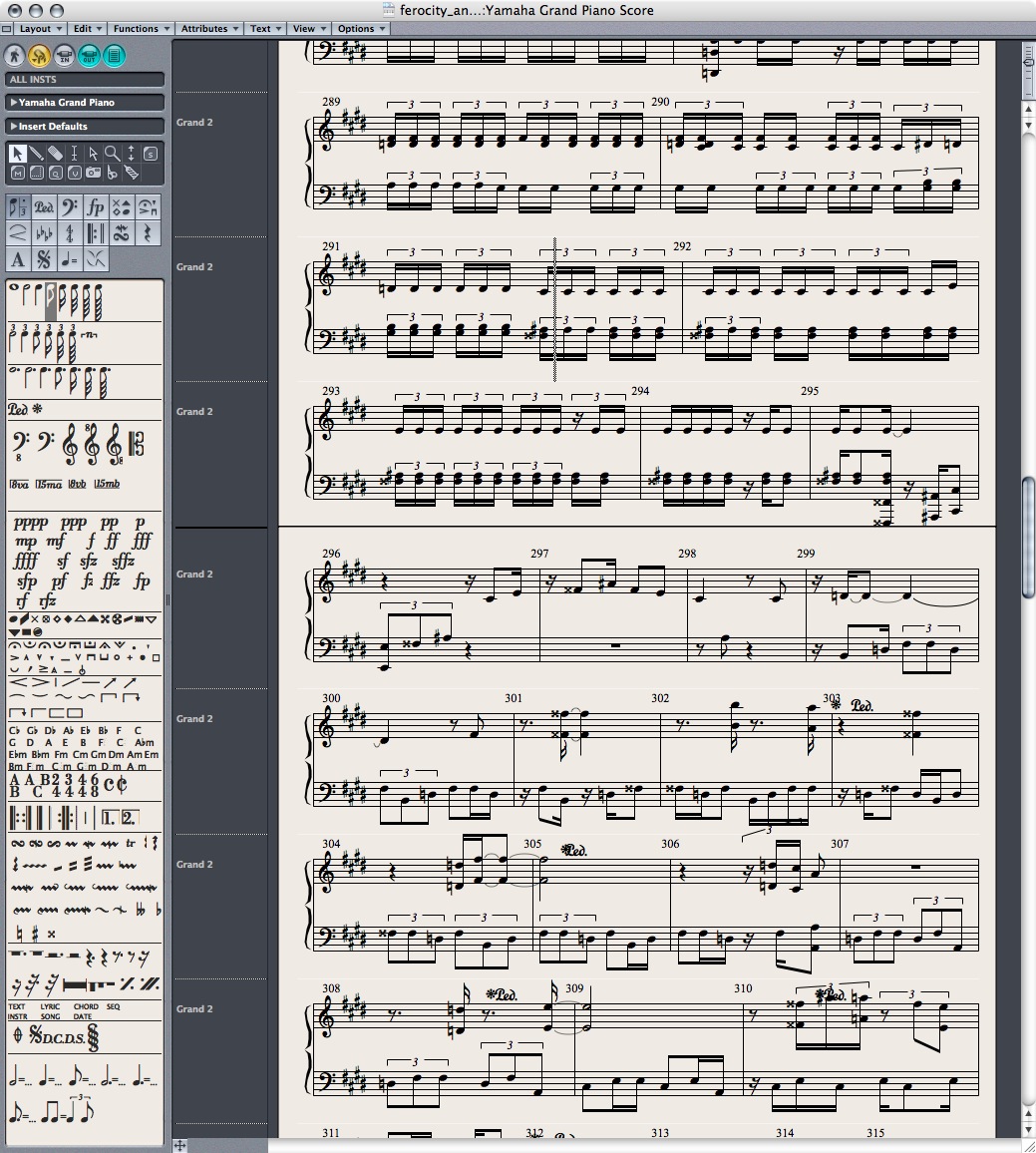Select the Resize tool with dotted corner
1036x1153 pixels.
point(37,173)
